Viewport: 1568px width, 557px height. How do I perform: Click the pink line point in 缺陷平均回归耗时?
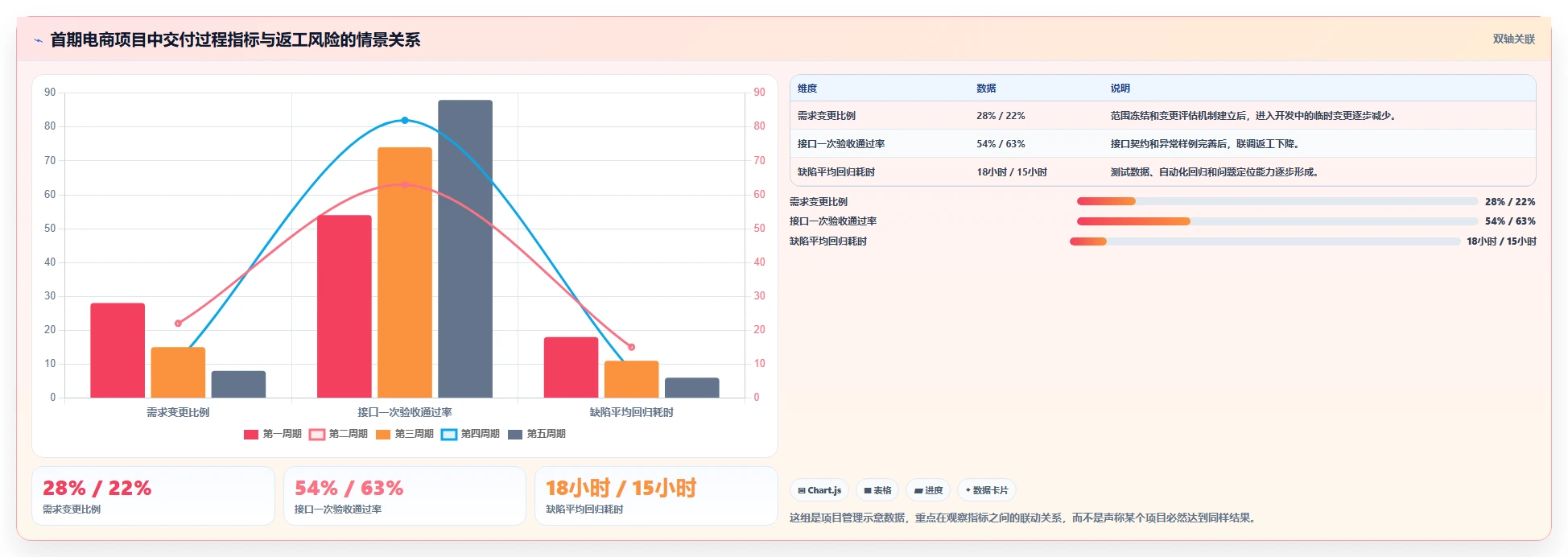pyautogui.click(x=631, y=347)
